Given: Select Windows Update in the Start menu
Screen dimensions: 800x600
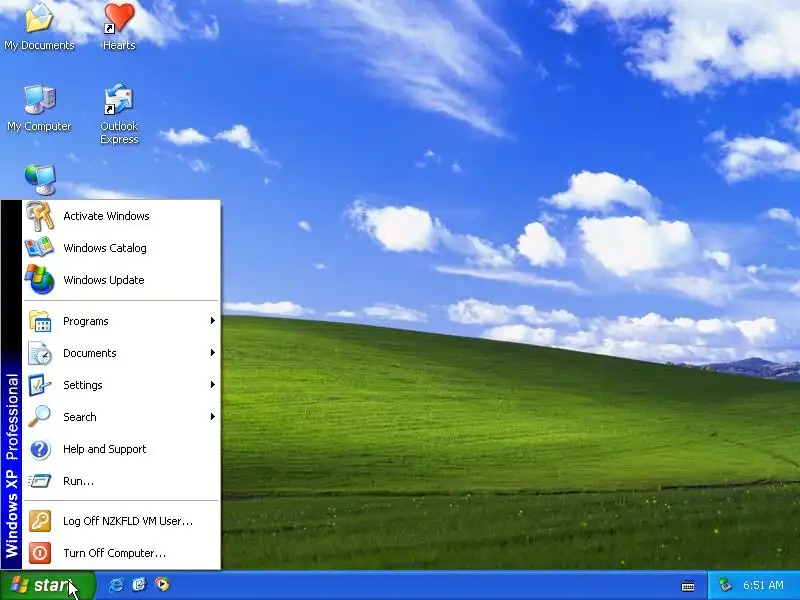Looking at the screenshot, I should click(121, 280).
